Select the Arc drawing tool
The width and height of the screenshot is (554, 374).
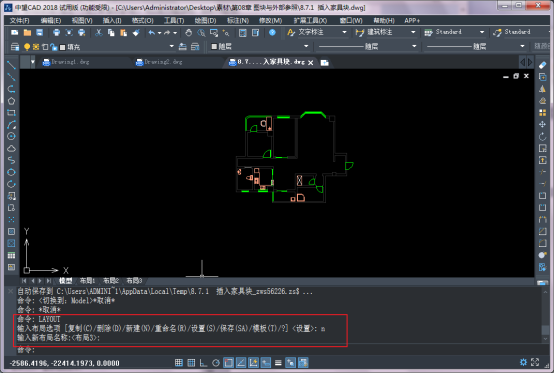[x=11, y=125]
